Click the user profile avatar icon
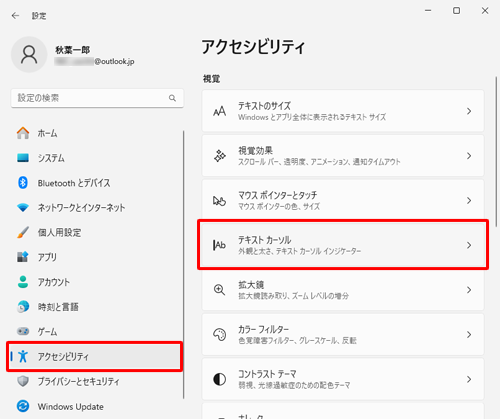 tap(29, 55)
